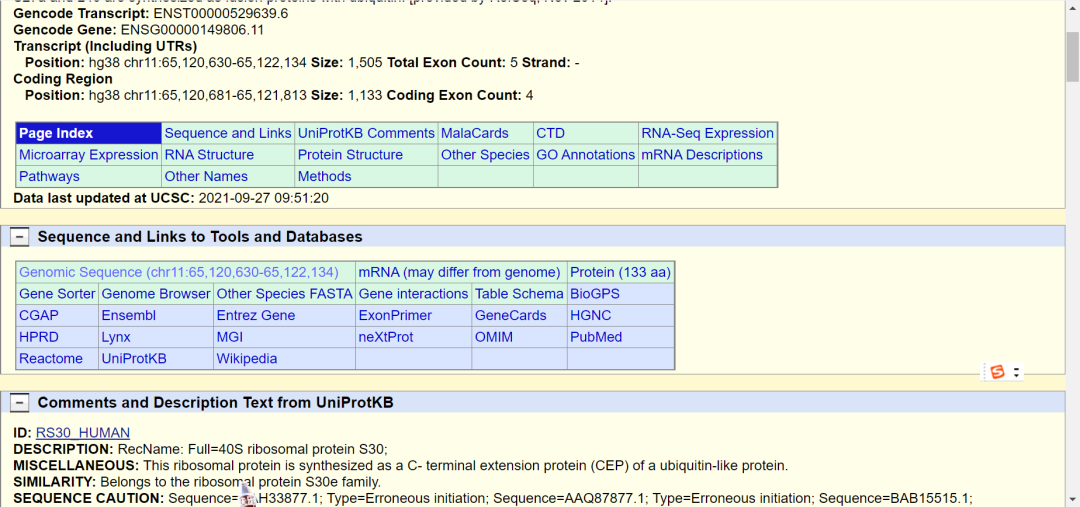The width and height of the screenshot is (1080, 507).
Task: Go to Methods section
Action: [x=324, y=176]
